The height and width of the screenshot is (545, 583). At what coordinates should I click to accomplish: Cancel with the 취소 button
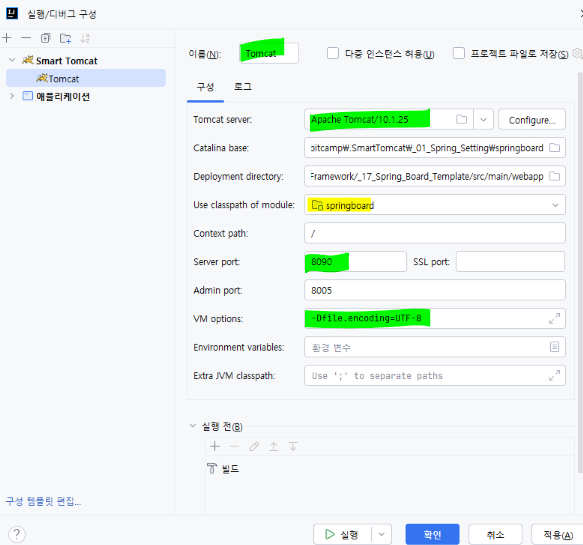(x=495, y=535)
